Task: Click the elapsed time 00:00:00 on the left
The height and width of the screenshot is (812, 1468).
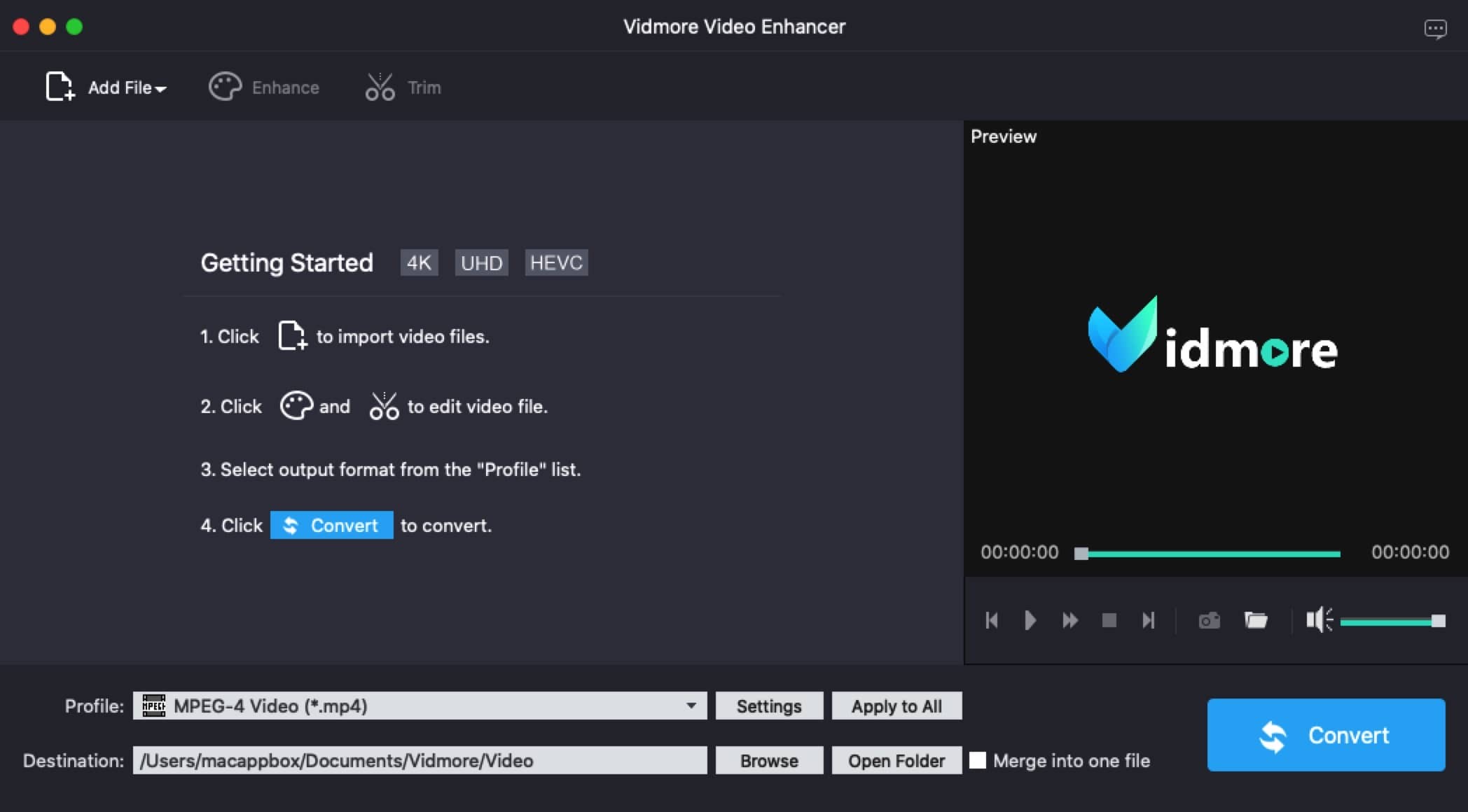Action: 1019,552
